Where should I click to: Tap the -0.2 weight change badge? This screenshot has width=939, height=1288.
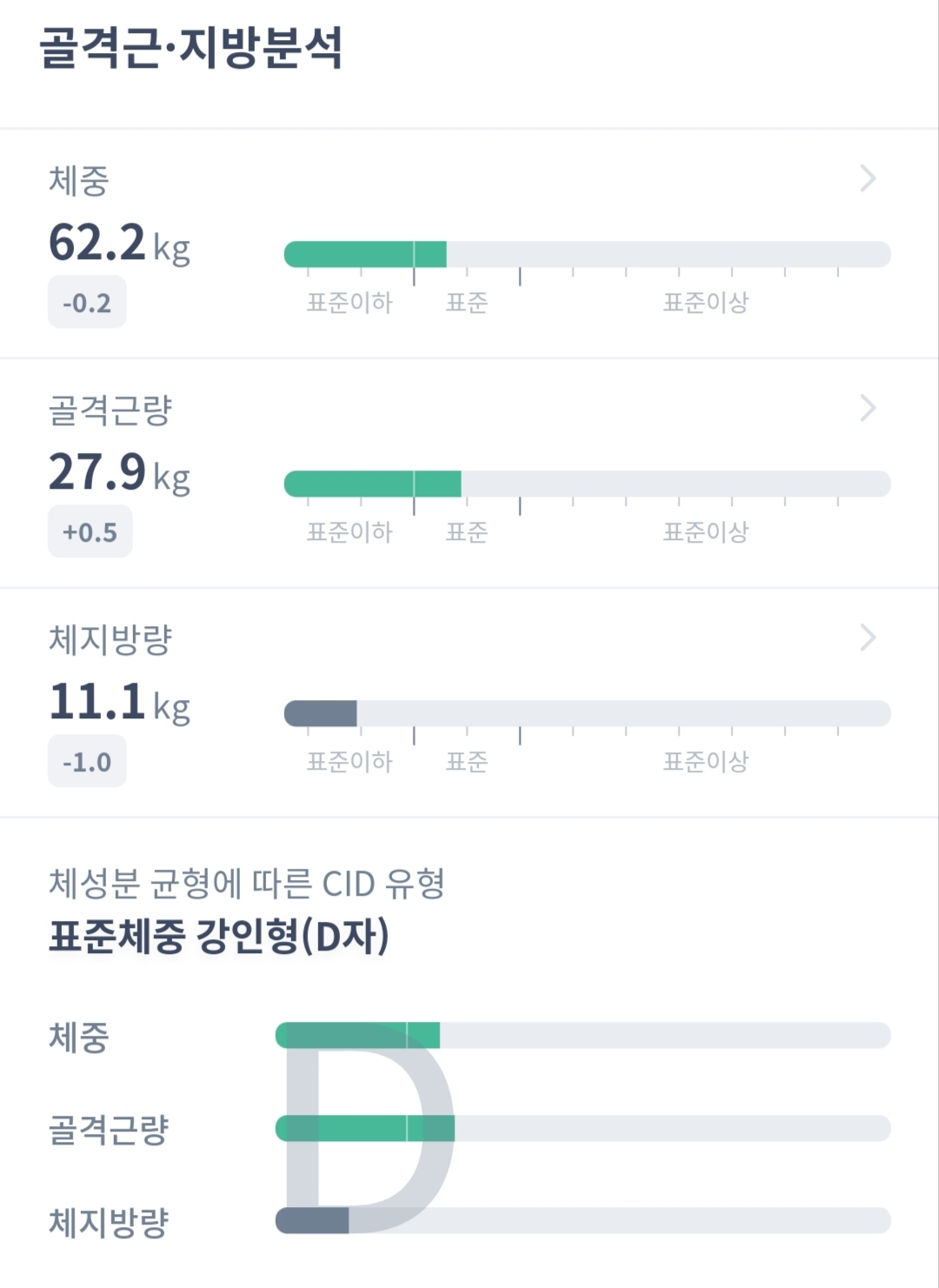click(87, 303)
